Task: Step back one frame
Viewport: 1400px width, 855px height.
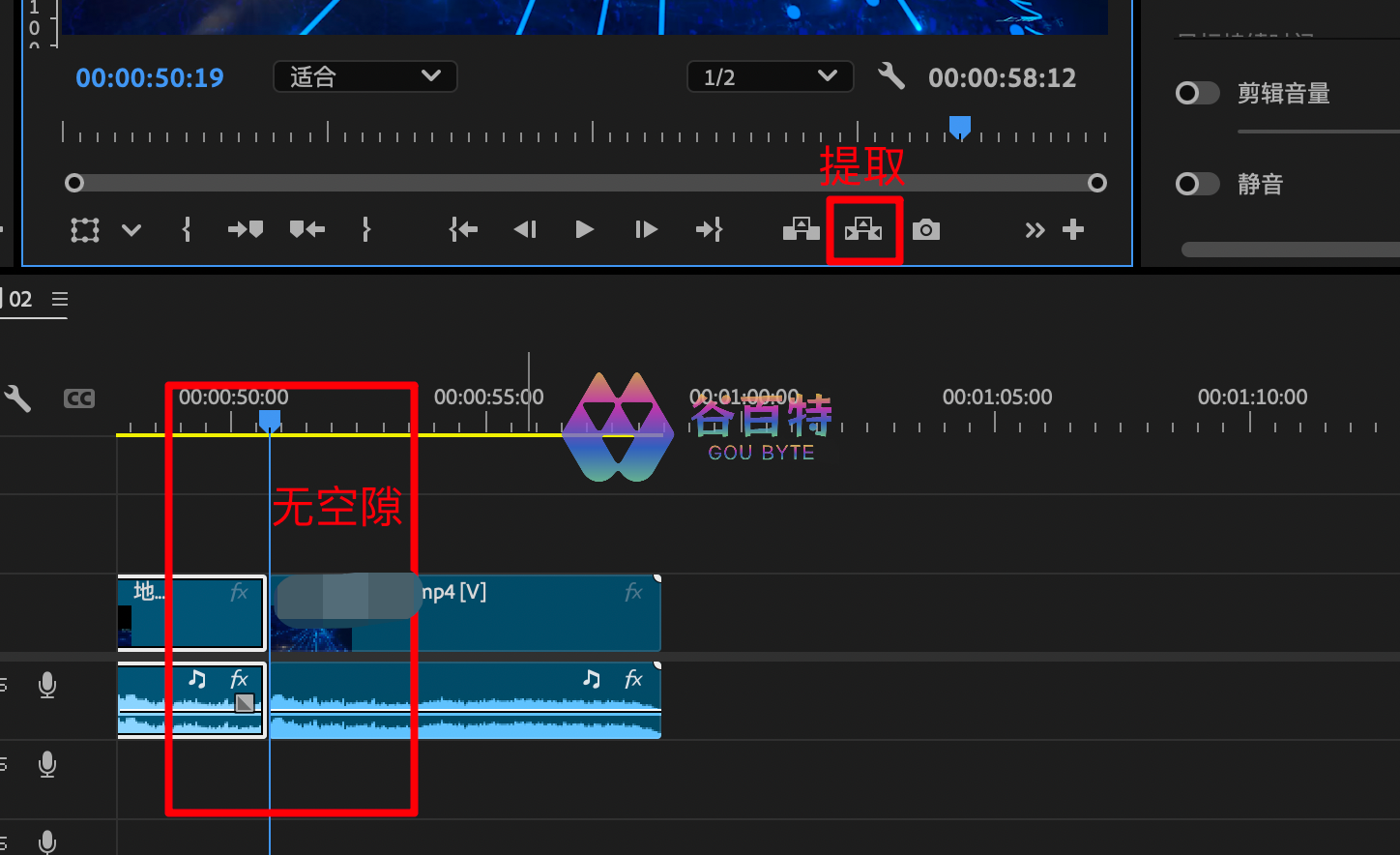Action: tap(525, 229)
